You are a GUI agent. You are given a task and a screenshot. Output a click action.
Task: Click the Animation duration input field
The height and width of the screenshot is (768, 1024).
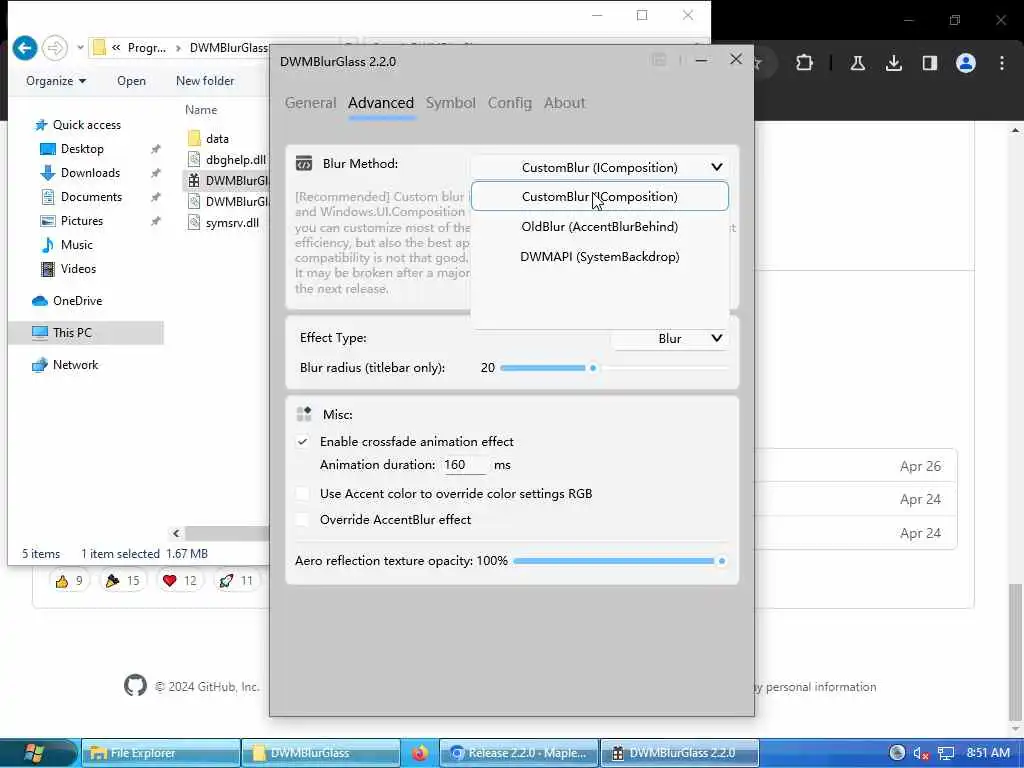[464, 465]
